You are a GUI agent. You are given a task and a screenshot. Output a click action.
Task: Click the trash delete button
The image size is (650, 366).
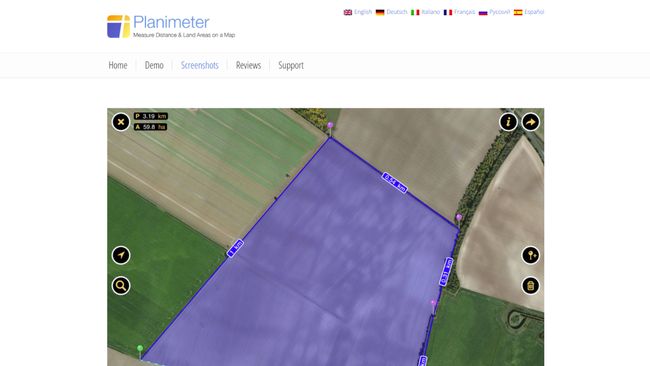(x=531, y=286)
